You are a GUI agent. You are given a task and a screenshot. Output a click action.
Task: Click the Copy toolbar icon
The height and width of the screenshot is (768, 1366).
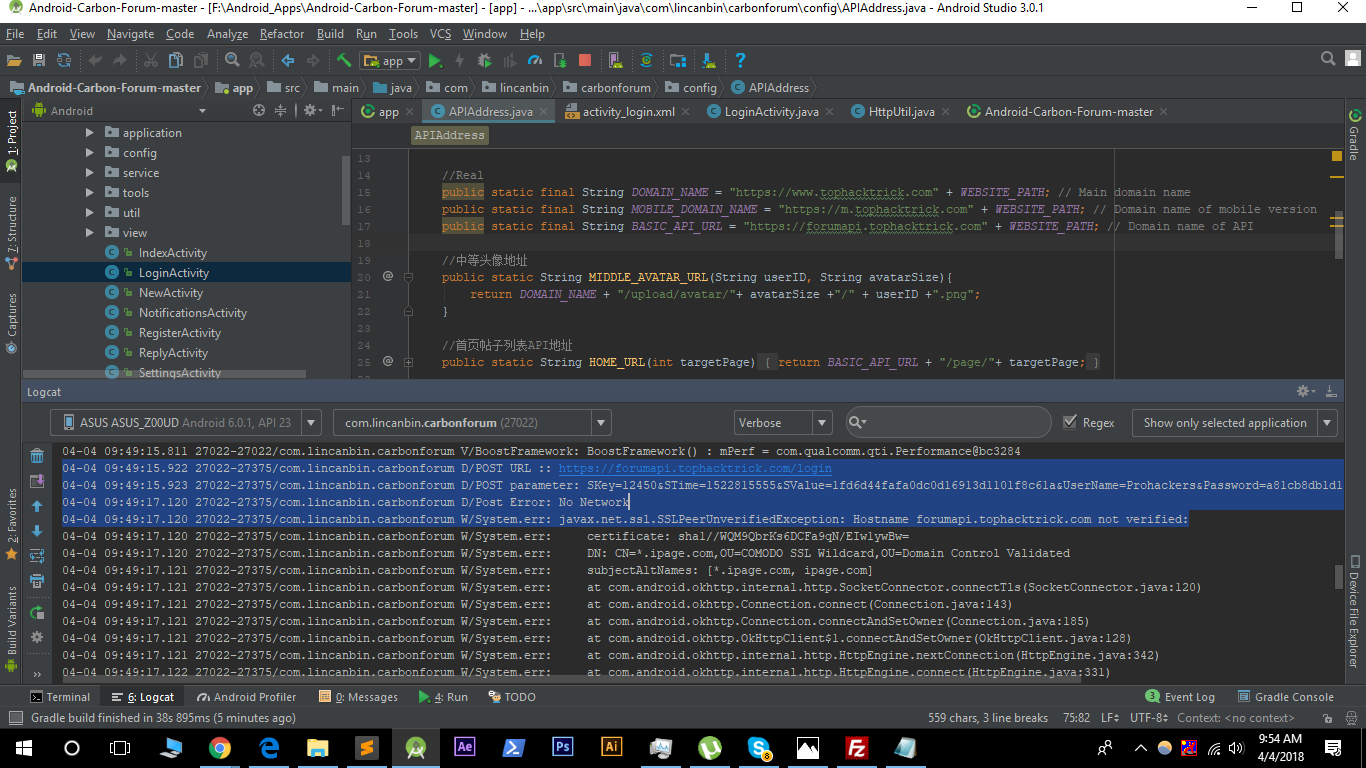(x=175, y=61)
